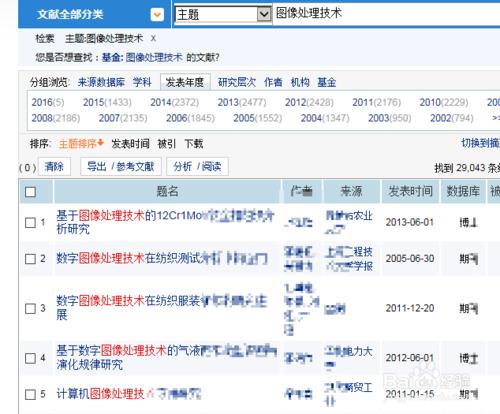The image size is (500, 414).
Task: Tick the checkbox for result 4
Action: click(30, 358)
